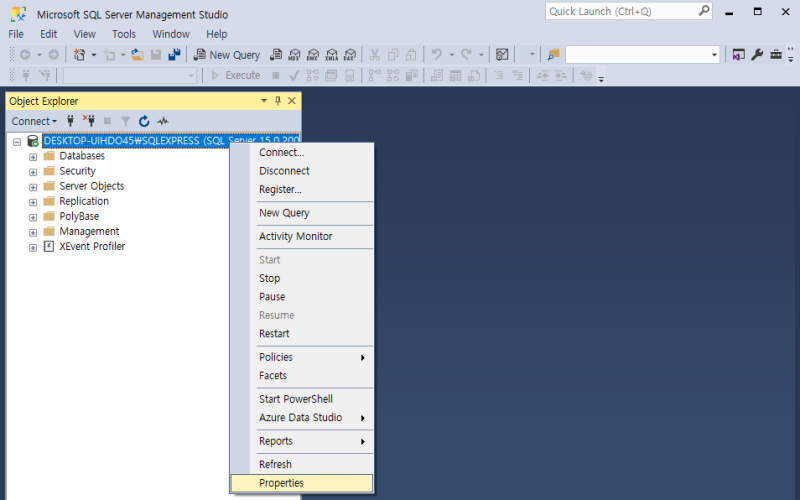The height and width of the screenshot is (500, 800).
Task: Open the File menu
Action: [16, 34]
